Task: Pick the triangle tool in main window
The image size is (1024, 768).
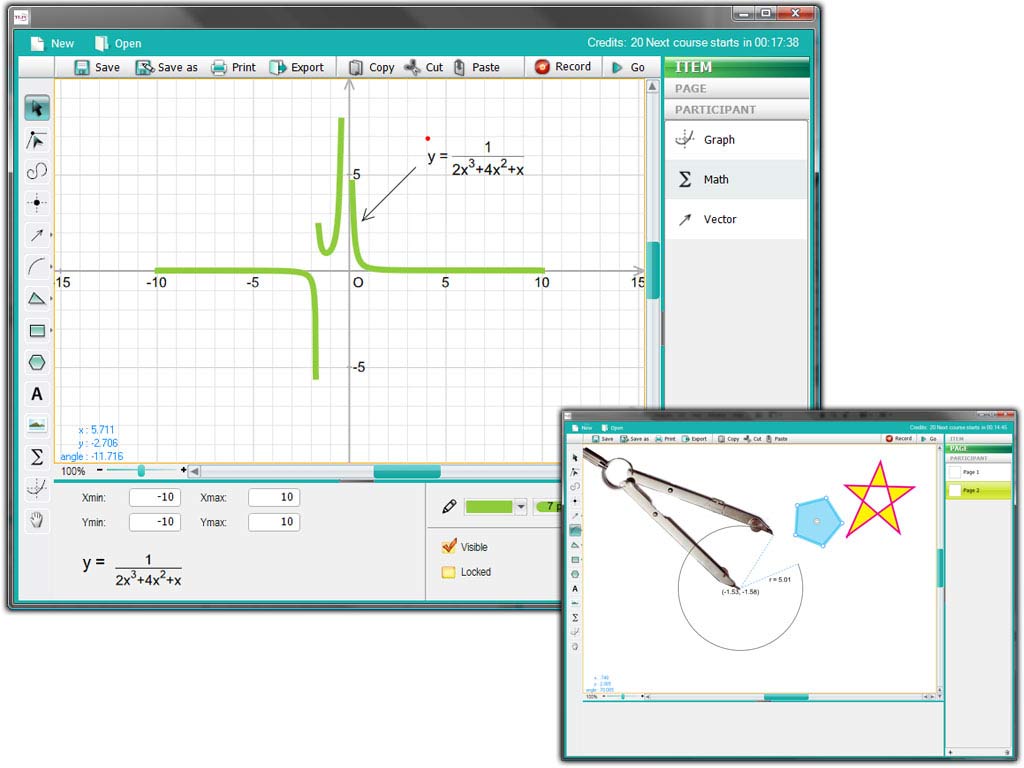Action: point(37,298)
